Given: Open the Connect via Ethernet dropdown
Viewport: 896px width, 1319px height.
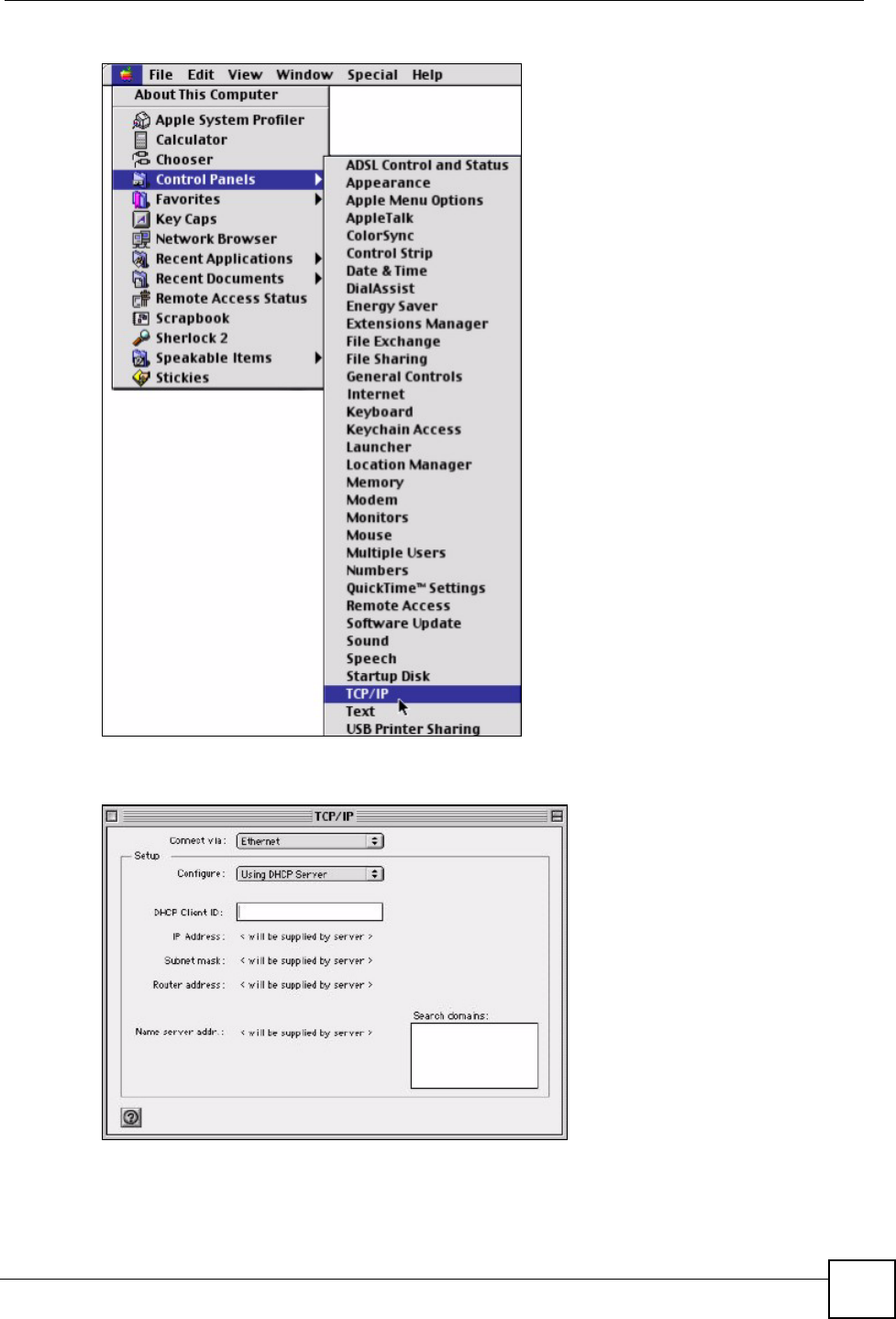Looking at the screenshot, I should click(x=310, y=841).
